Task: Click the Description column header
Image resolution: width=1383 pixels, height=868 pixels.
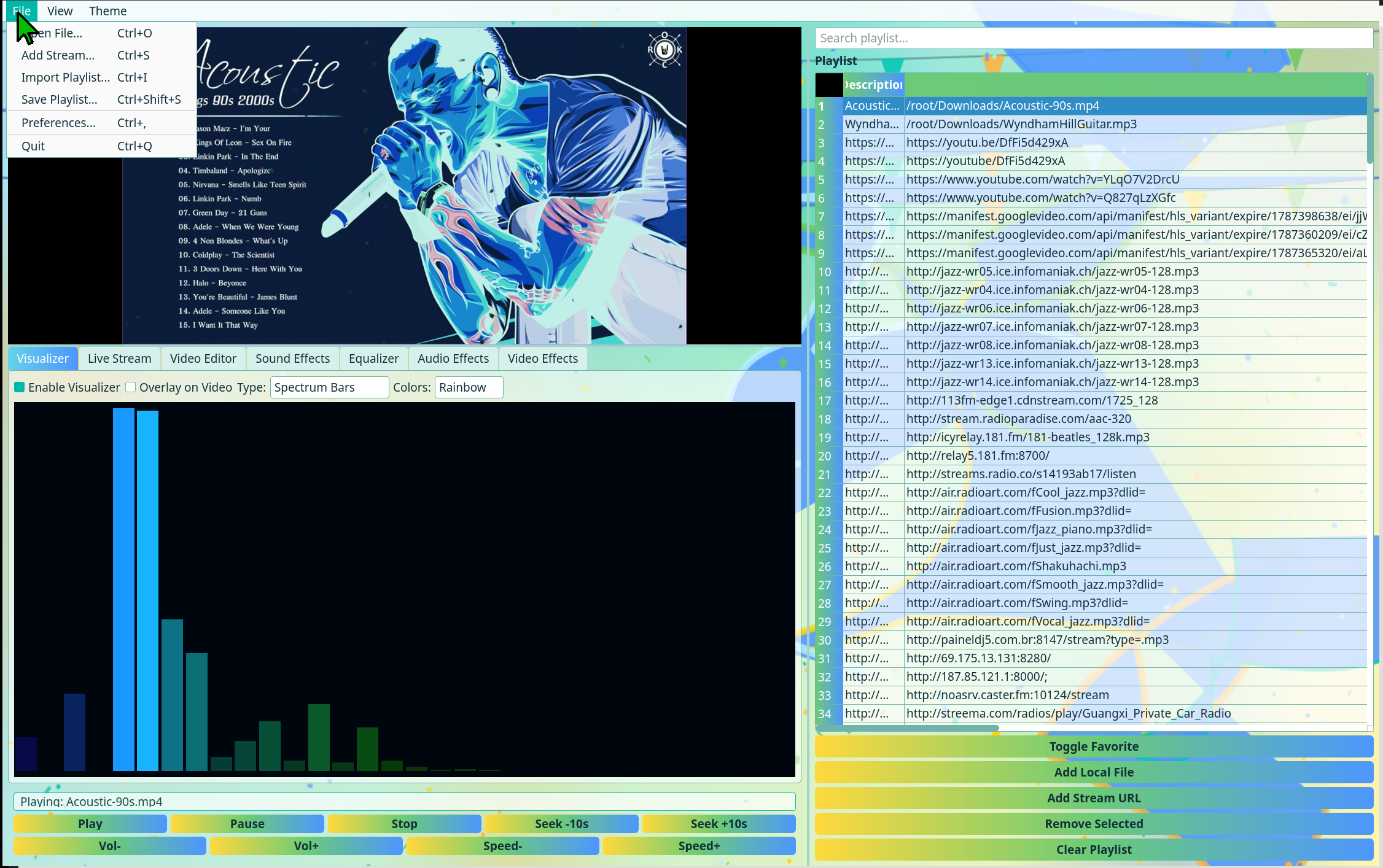Action: coord(873,85)
